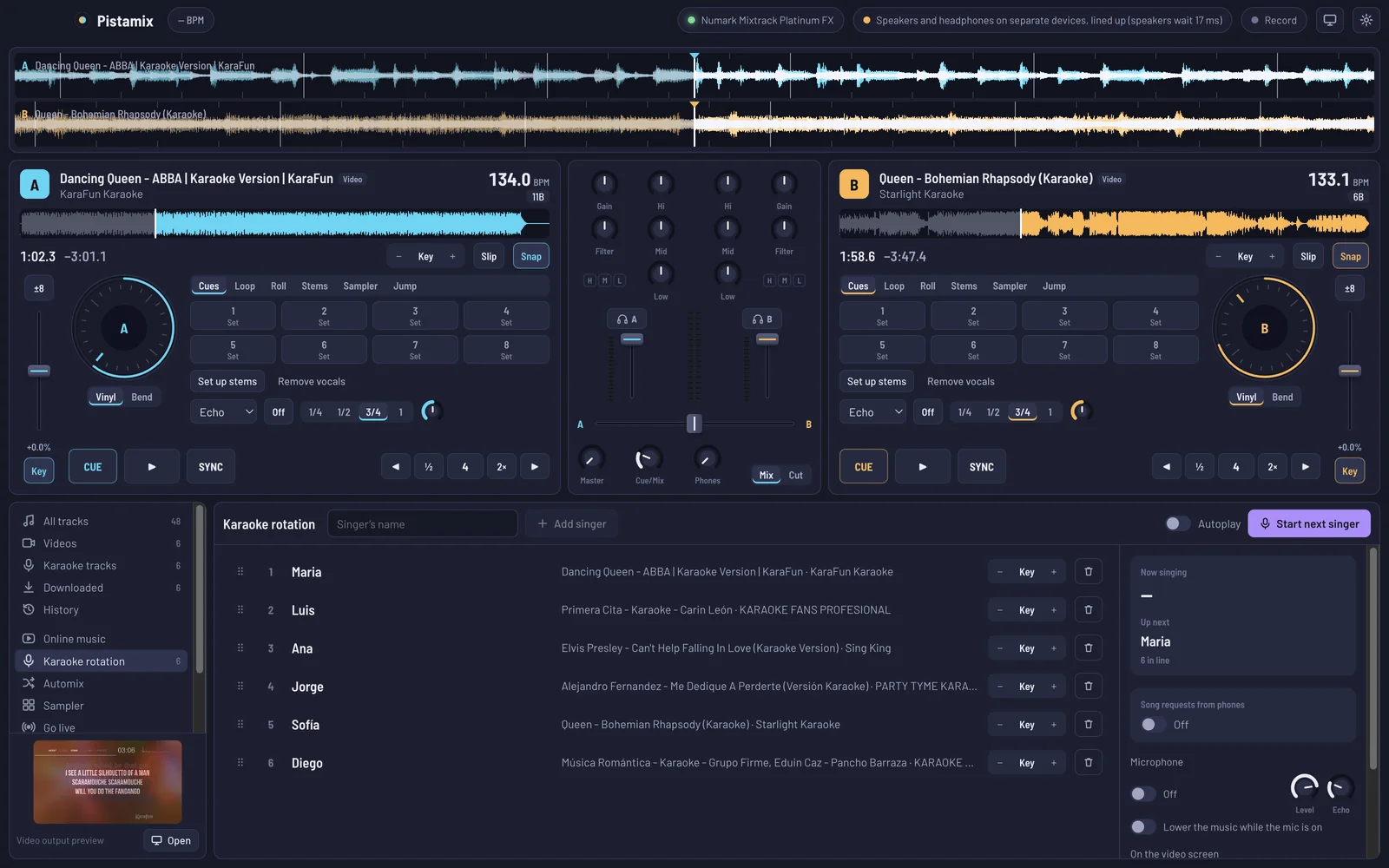Image resolution: width=1389 pixels, height=868 pixels.
Task: Toggle Snap on deck A
Action: pyautogui.click(x=531, y=257)
